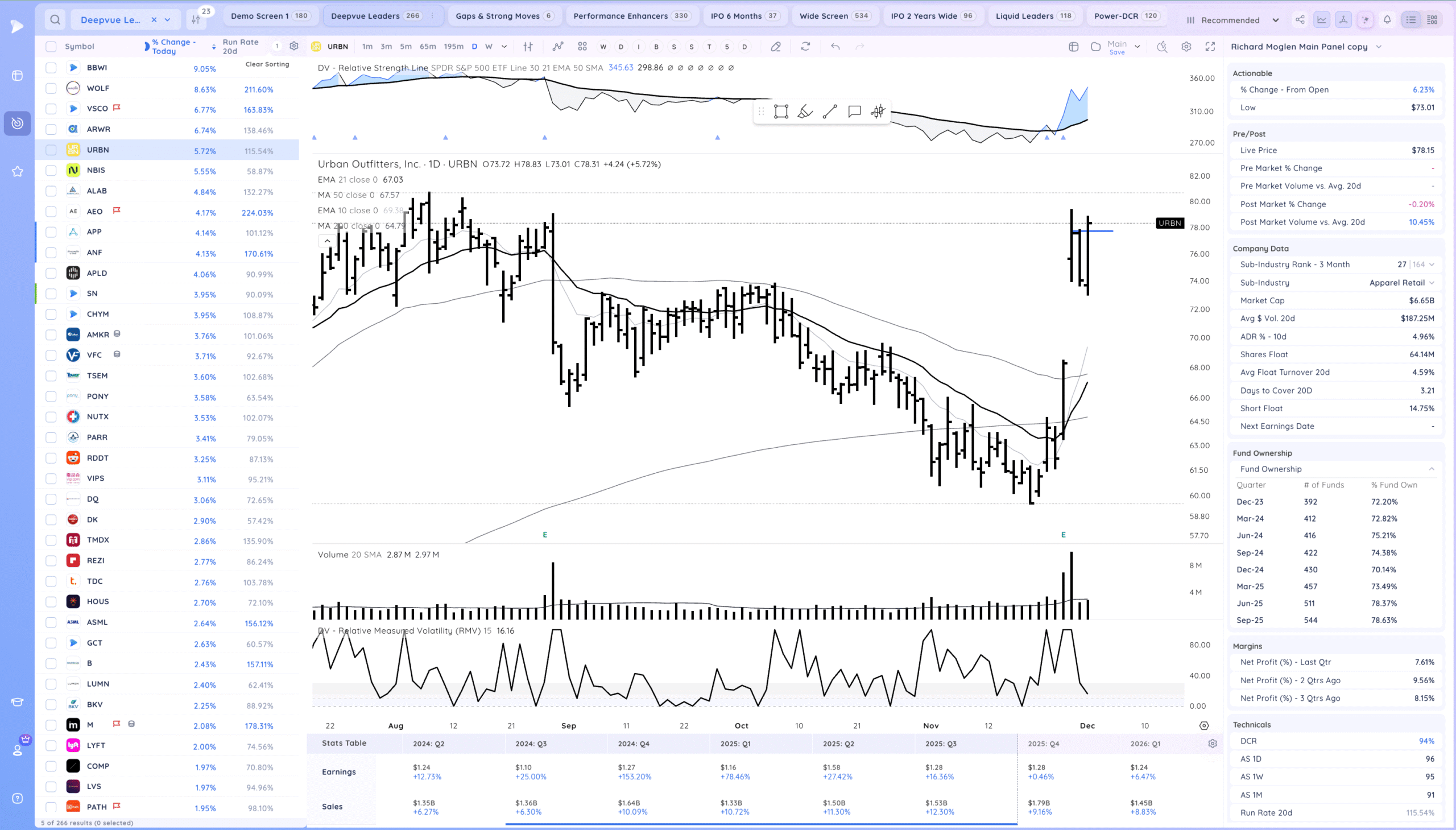
Task: Click the indicators icon in chart toolbar
Action: (557, 47)
